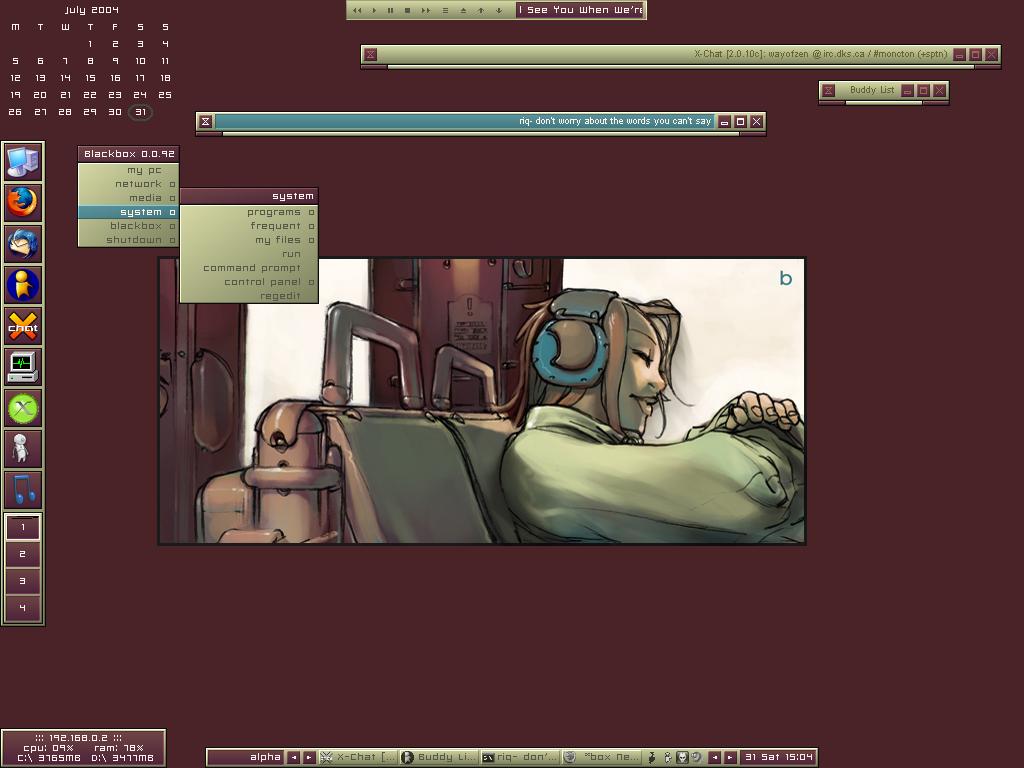Click the swirl icon in tray
This screenshot has height=768, width=1024.
(696, 758)
